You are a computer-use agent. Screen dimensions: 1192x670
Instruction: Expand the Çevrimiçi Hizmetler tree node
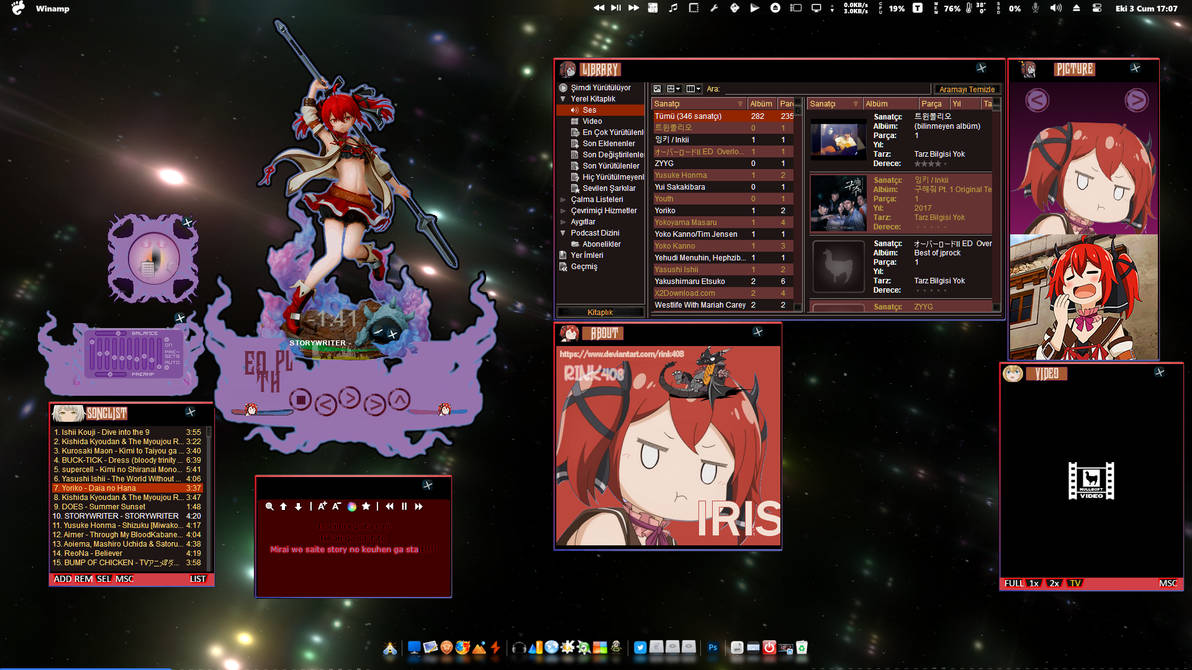[x=563, y=211]
